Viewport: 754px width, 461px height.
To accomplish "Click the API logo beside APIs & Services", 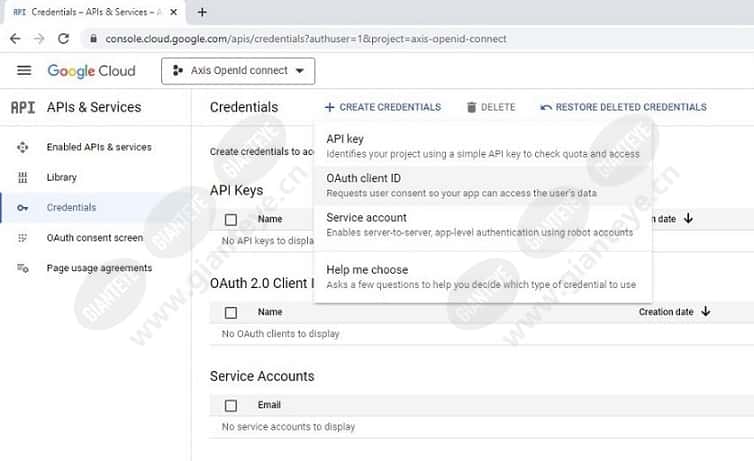I will coord(23,107).
